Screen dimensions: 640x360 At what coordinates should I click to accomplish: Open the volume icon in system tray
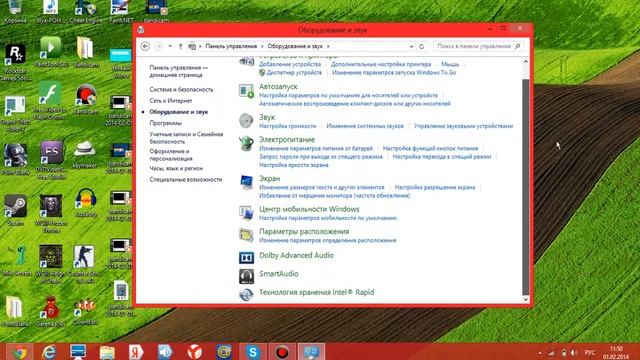[574, 353]
